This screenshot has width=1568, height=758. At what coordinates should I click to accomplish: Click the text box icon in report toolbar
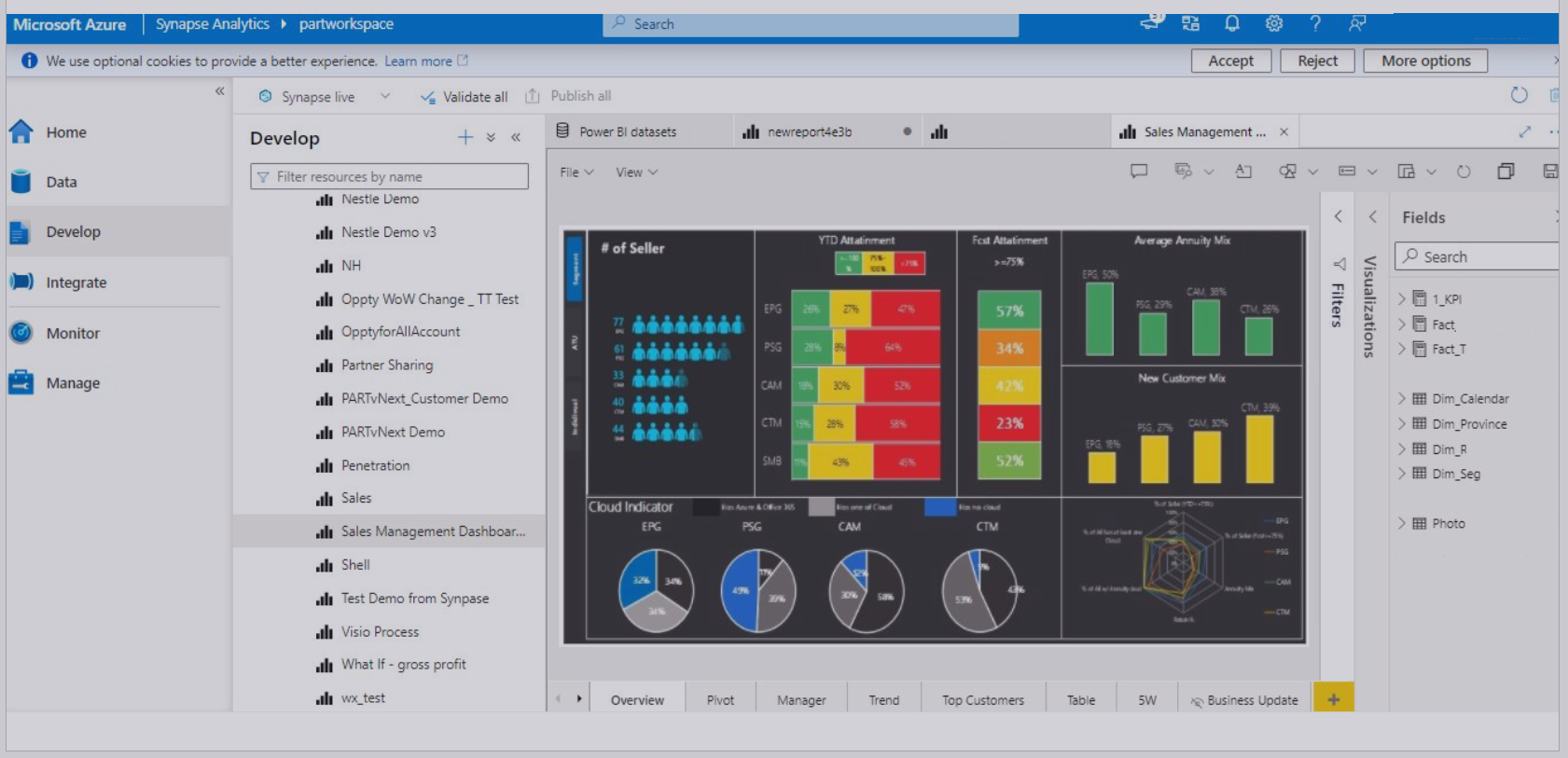(1243, 172)
